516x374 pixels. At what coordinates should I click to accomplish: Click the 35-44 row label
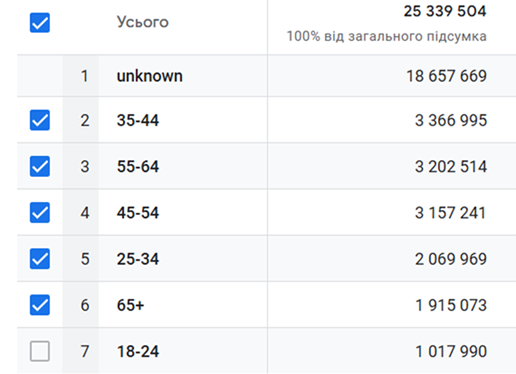pyautogui.click(x=138, y=120)
